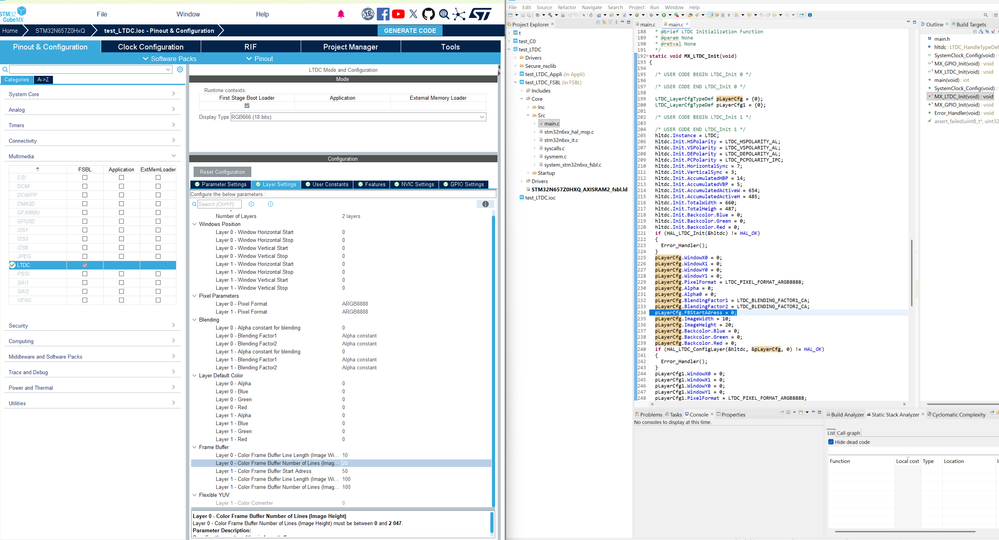Open main.c file in Project Explorer
The height and width of the screenshot is (540, 999).
551,124
